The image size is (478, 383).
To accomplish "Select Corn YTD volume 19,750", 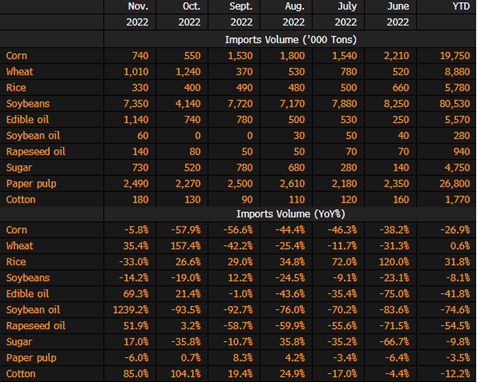I will 455,56.
